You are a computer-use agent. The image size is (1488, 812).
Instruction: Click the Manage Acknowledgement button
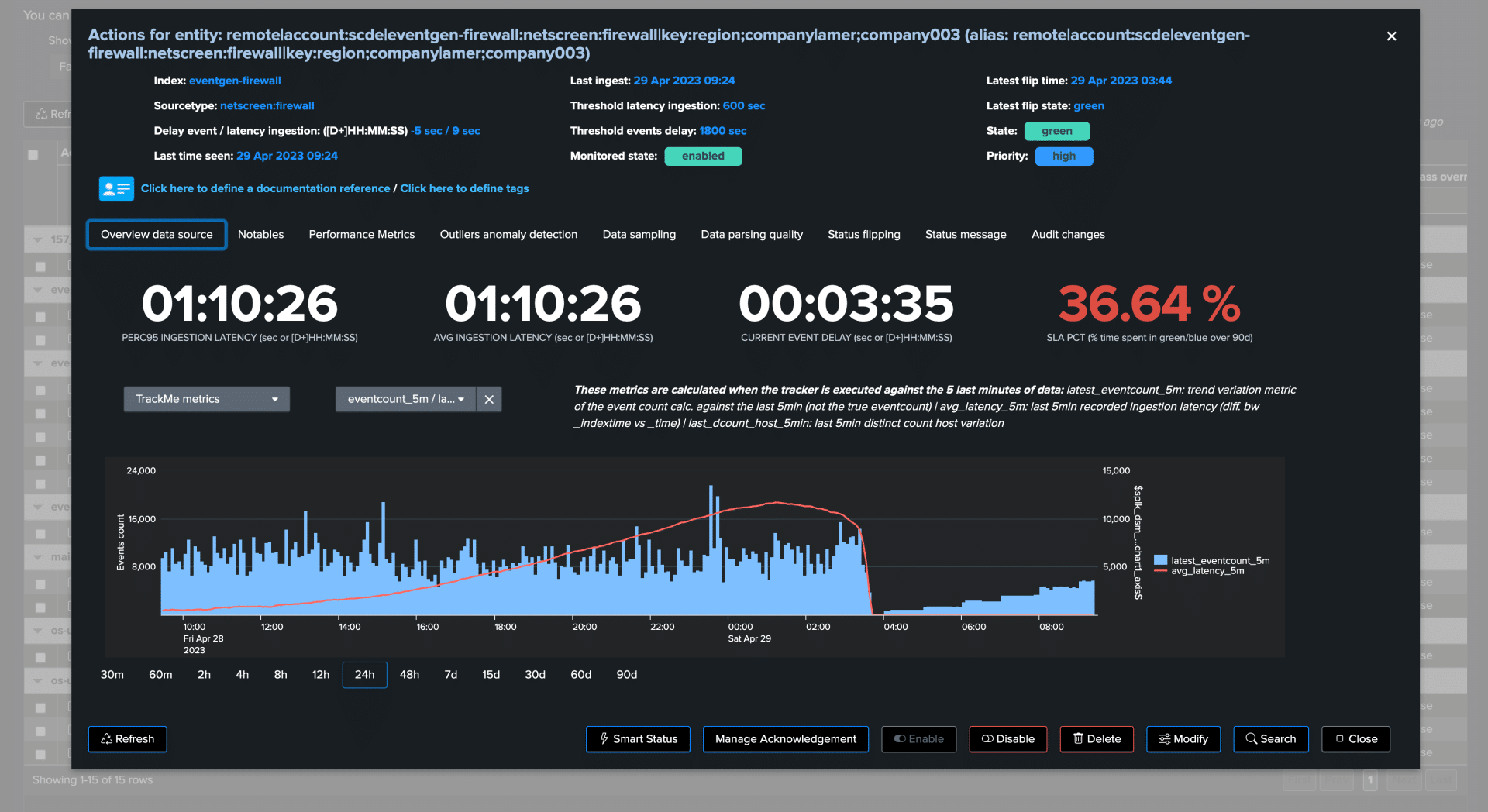[x=785, y=739]
